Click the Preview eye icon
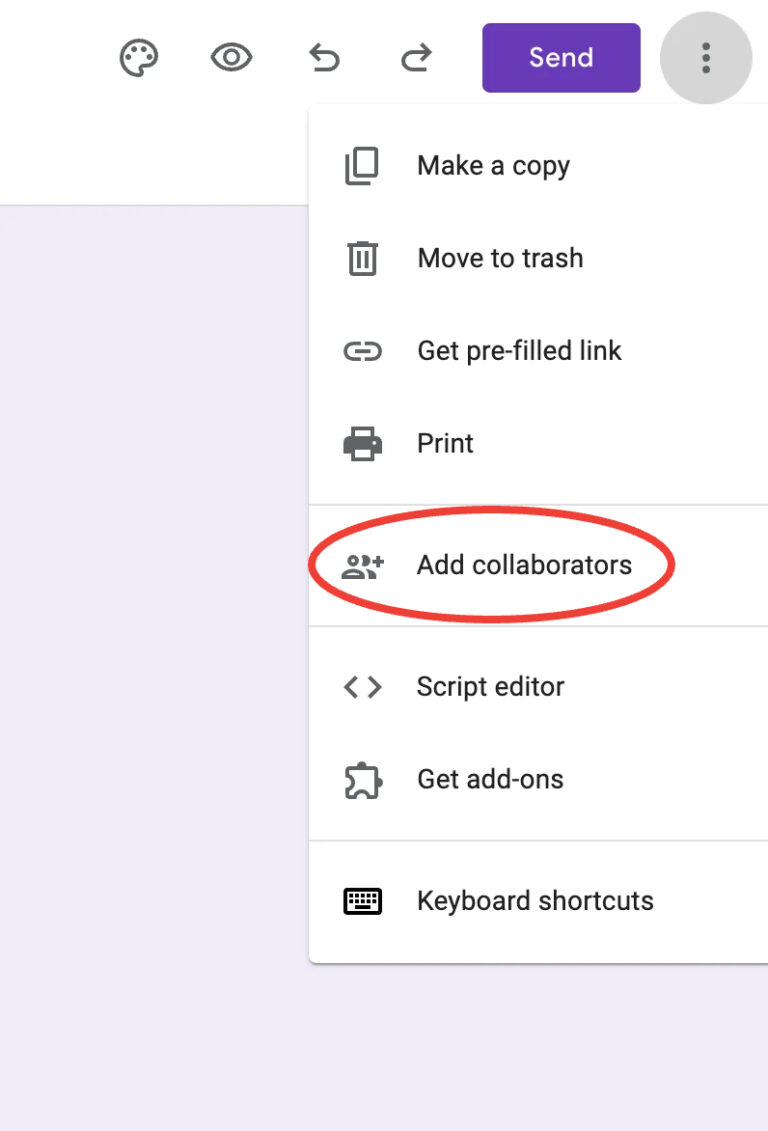This screenshot has height=1131, width=768. pos(231,58)
